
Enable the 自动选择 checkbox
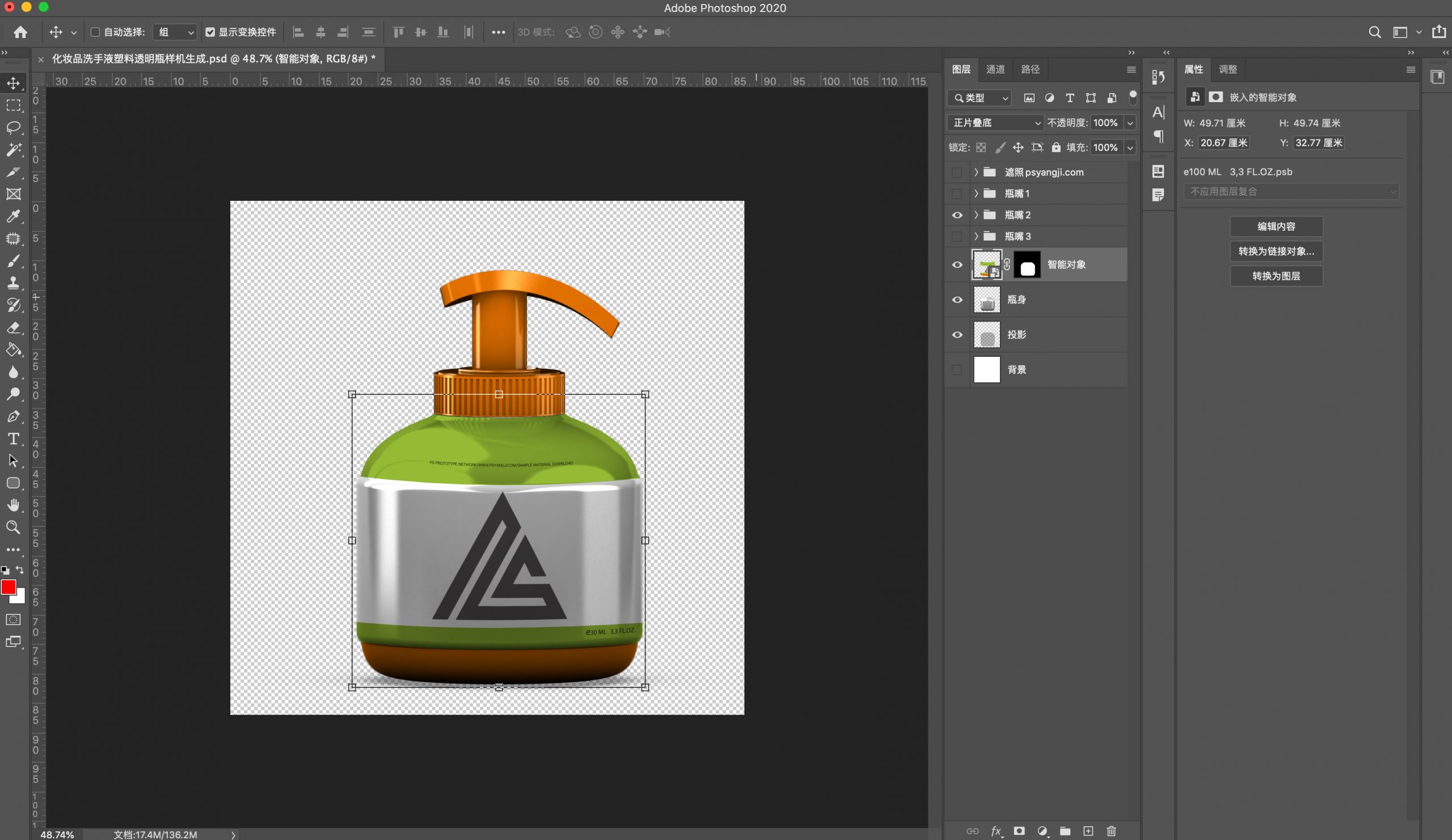point(96,32)
